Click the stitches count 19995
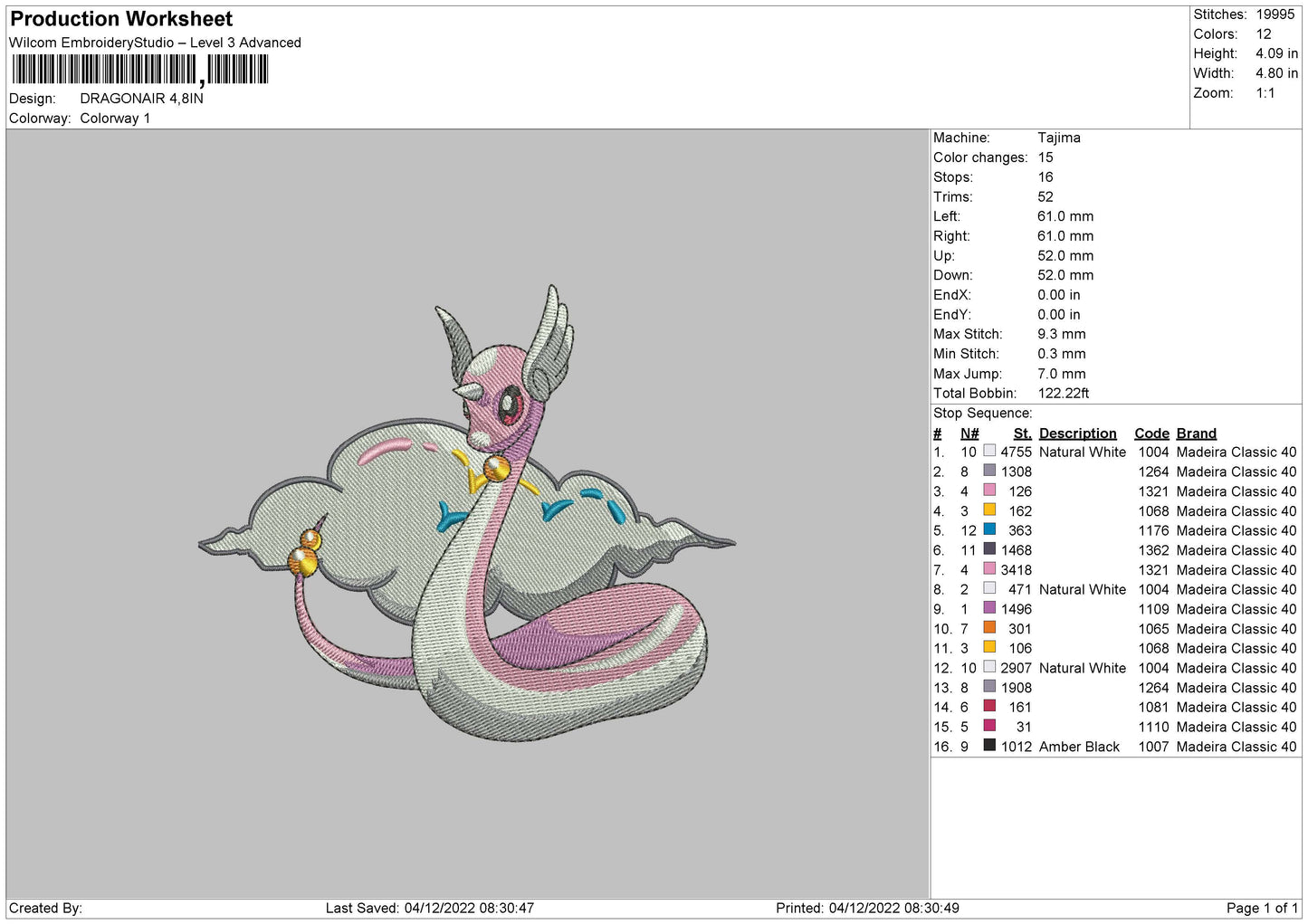 pyautogui.click(x=1275, y=14)
